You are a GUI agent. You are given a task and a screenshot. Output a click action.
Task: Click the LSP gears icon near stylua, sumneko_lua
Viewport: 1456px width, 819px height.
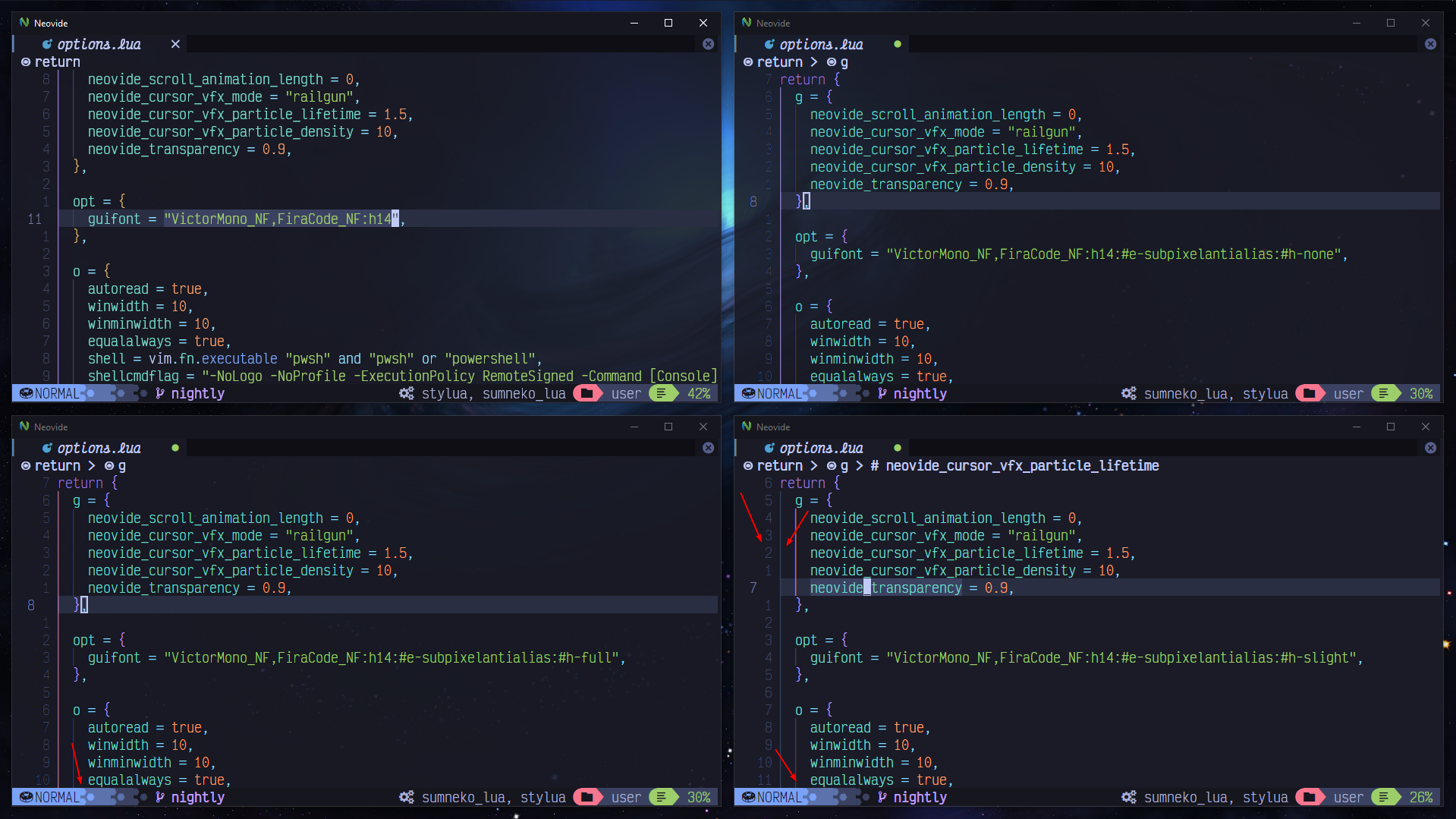click(x=406, y=393)
